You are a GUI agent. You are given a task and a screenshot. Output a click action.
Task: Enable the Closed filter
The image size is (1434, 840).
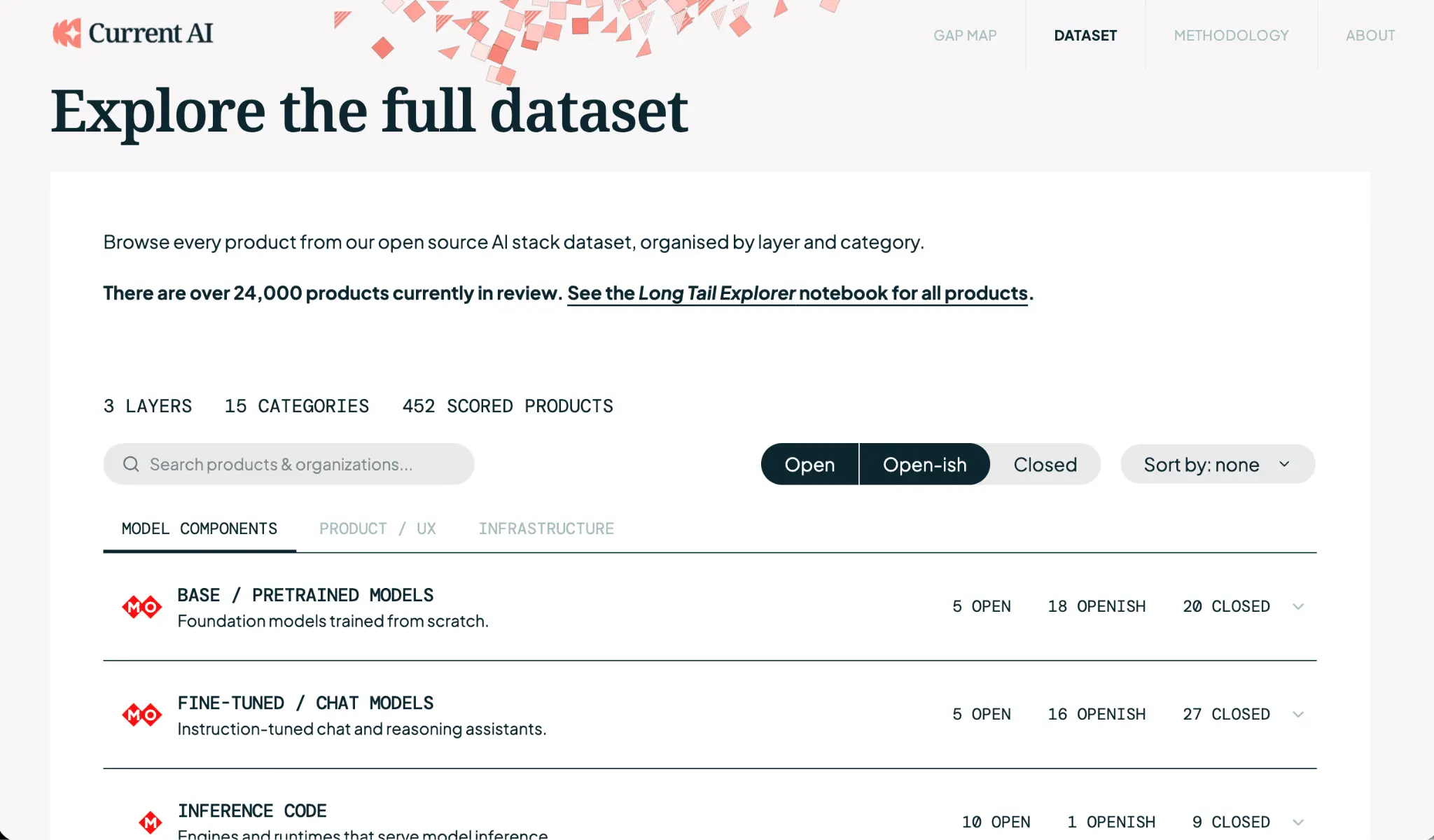pyautogui.click(x=1045, y=464)
